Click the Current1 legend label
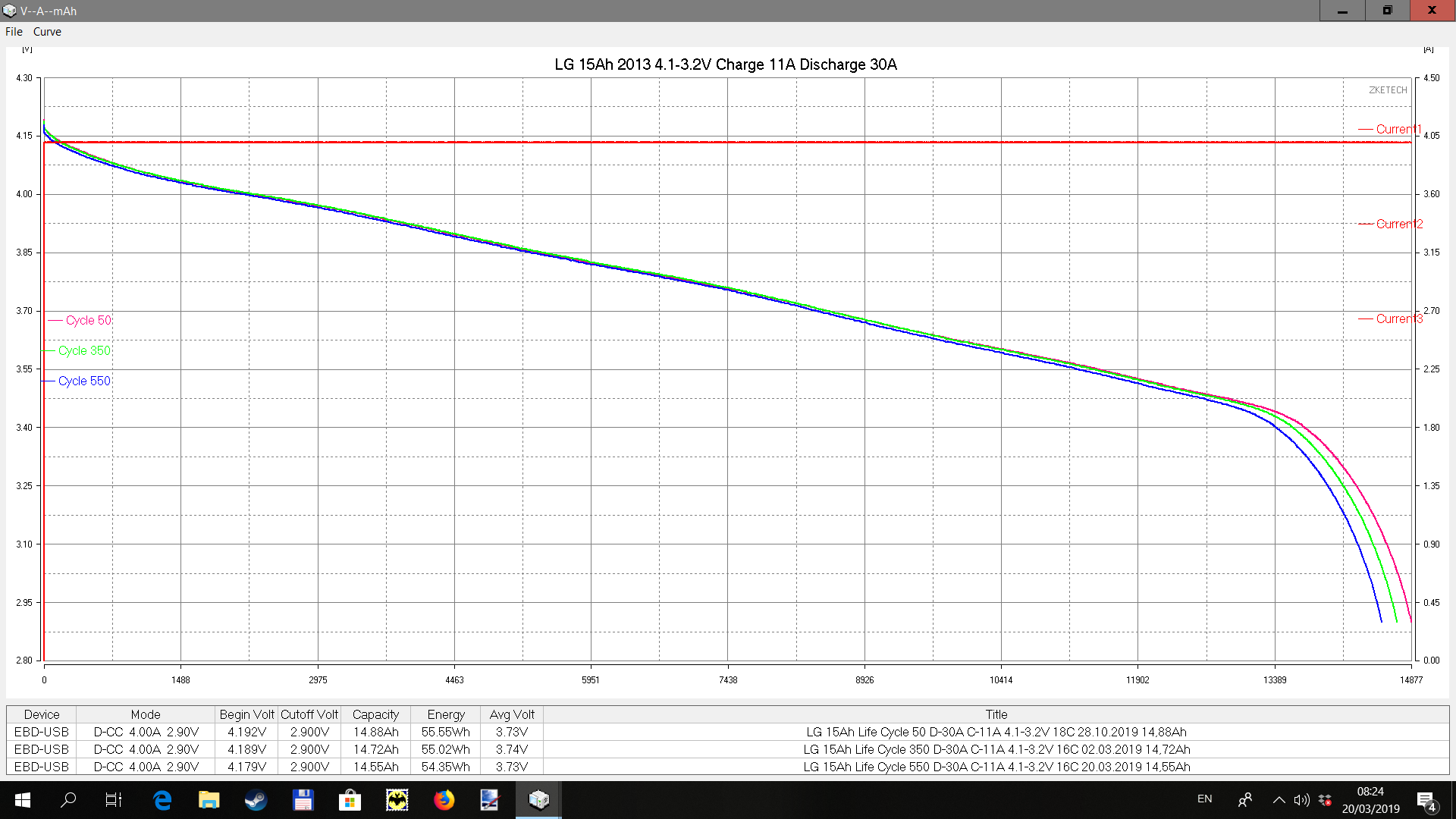This screenshot has width=1456, height=819. pos(1398,129)
